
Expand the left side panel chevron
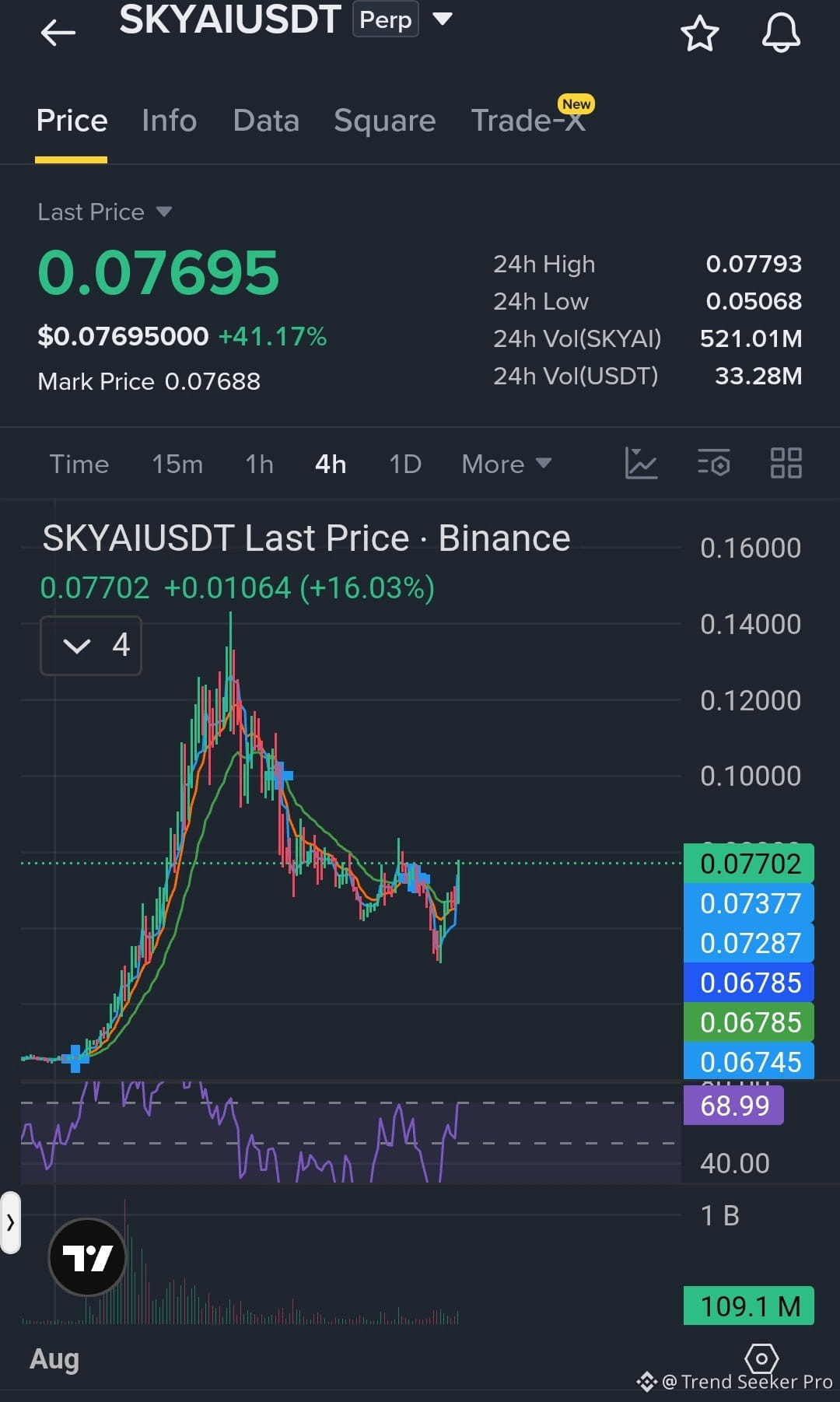click(x=10, y=1222)
